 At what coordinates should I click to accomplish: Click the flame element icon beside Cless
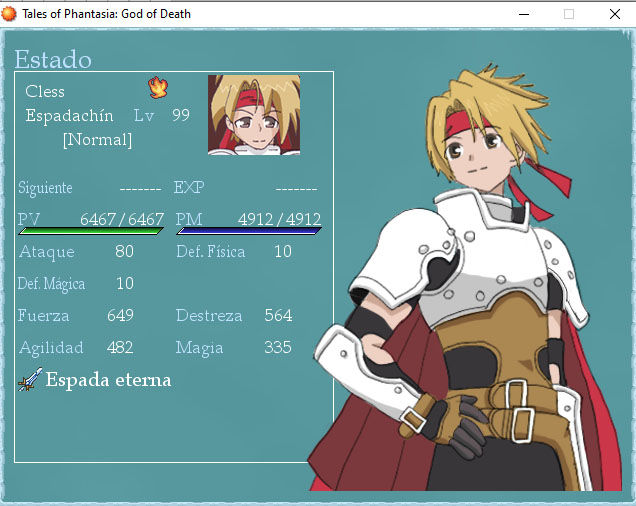(158, 87)
